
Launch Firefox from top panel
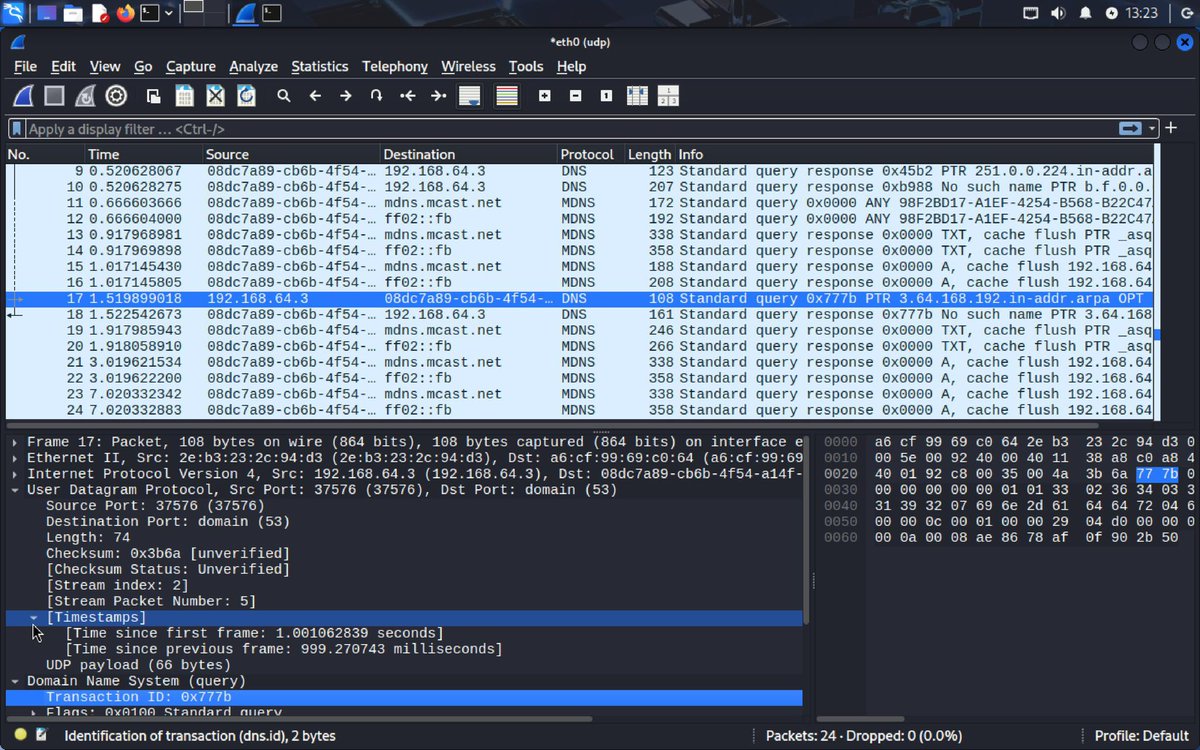point(125,13)
